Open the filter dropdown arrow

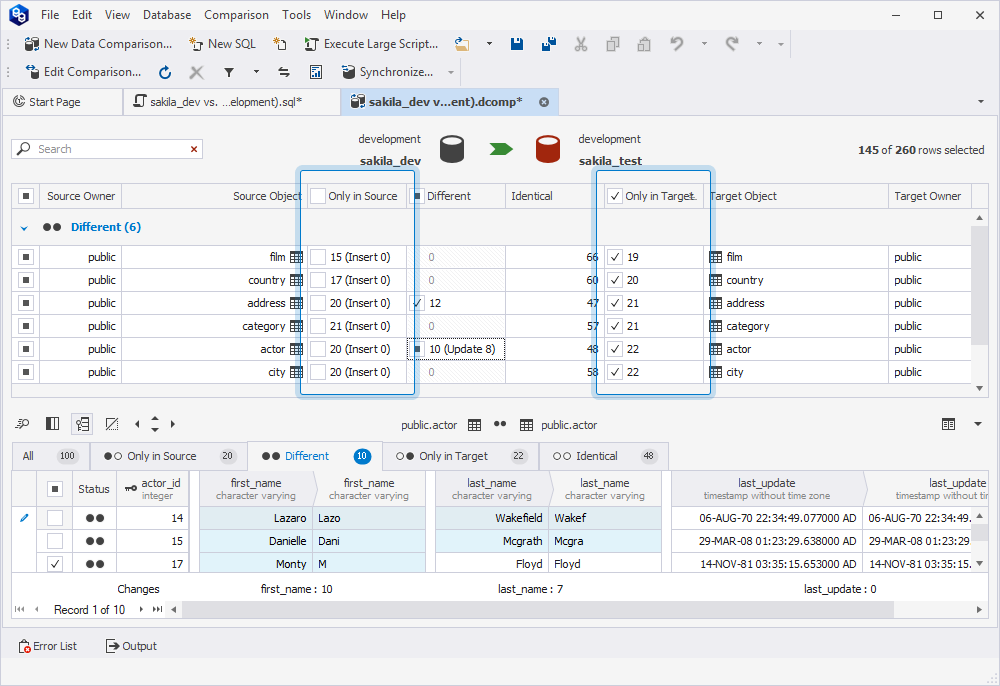click(x=256, y=72)
